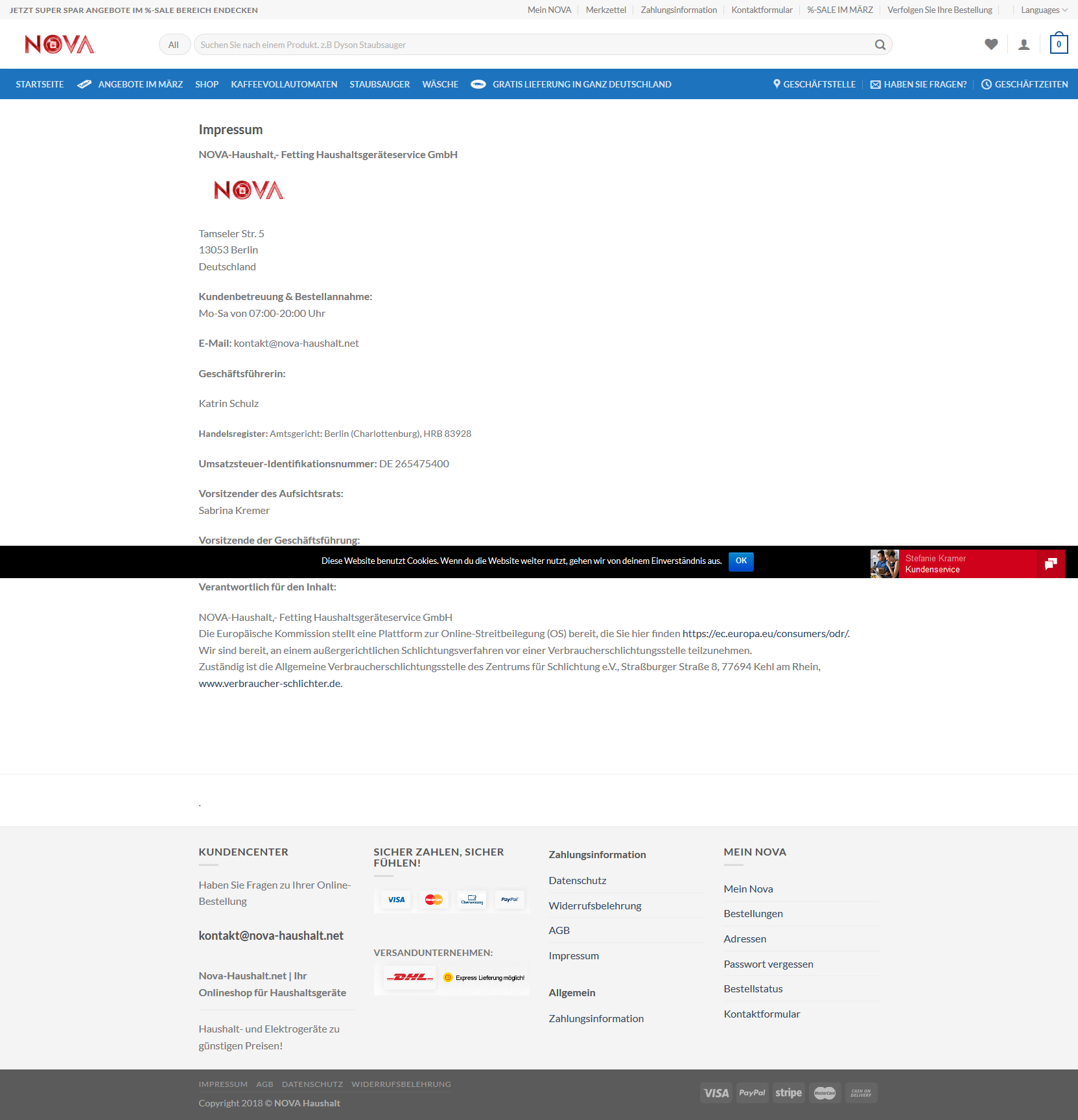Open Widerrufsbelehrung in footer column
This screenshot has height=1120, width=1078.
595,905
